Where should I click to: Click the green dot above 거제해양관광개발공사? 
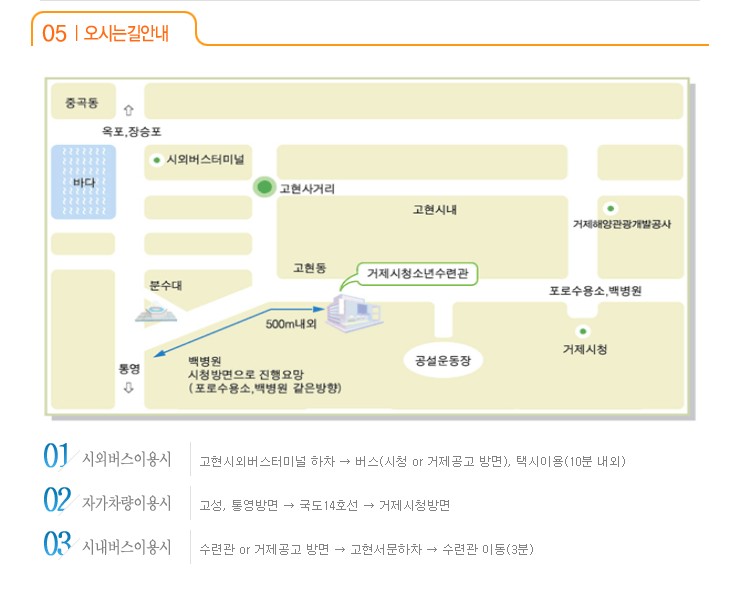611,208
